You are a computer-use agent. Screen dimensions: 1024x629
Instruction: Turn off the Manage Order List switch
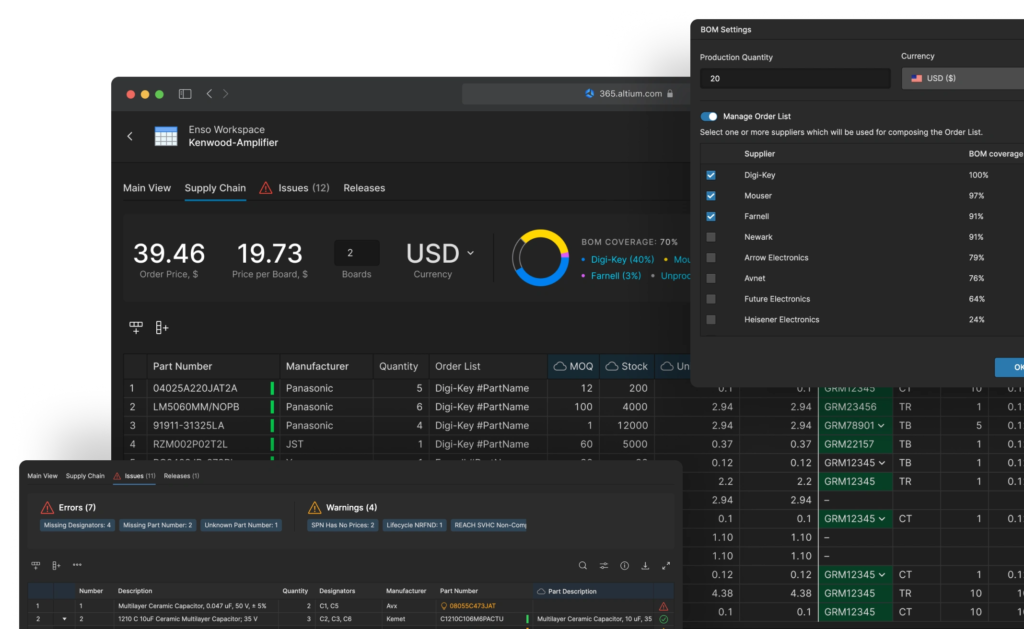click(x=709, y=116)
